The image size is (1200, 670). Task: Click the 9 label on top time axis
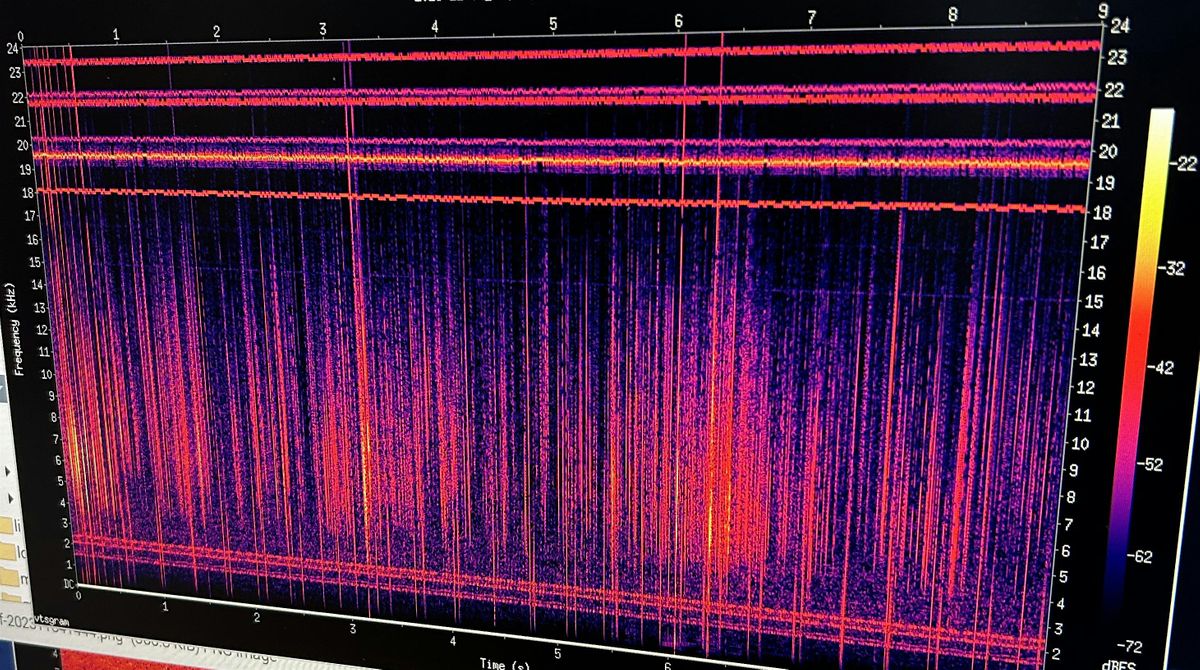(1102, 10)
